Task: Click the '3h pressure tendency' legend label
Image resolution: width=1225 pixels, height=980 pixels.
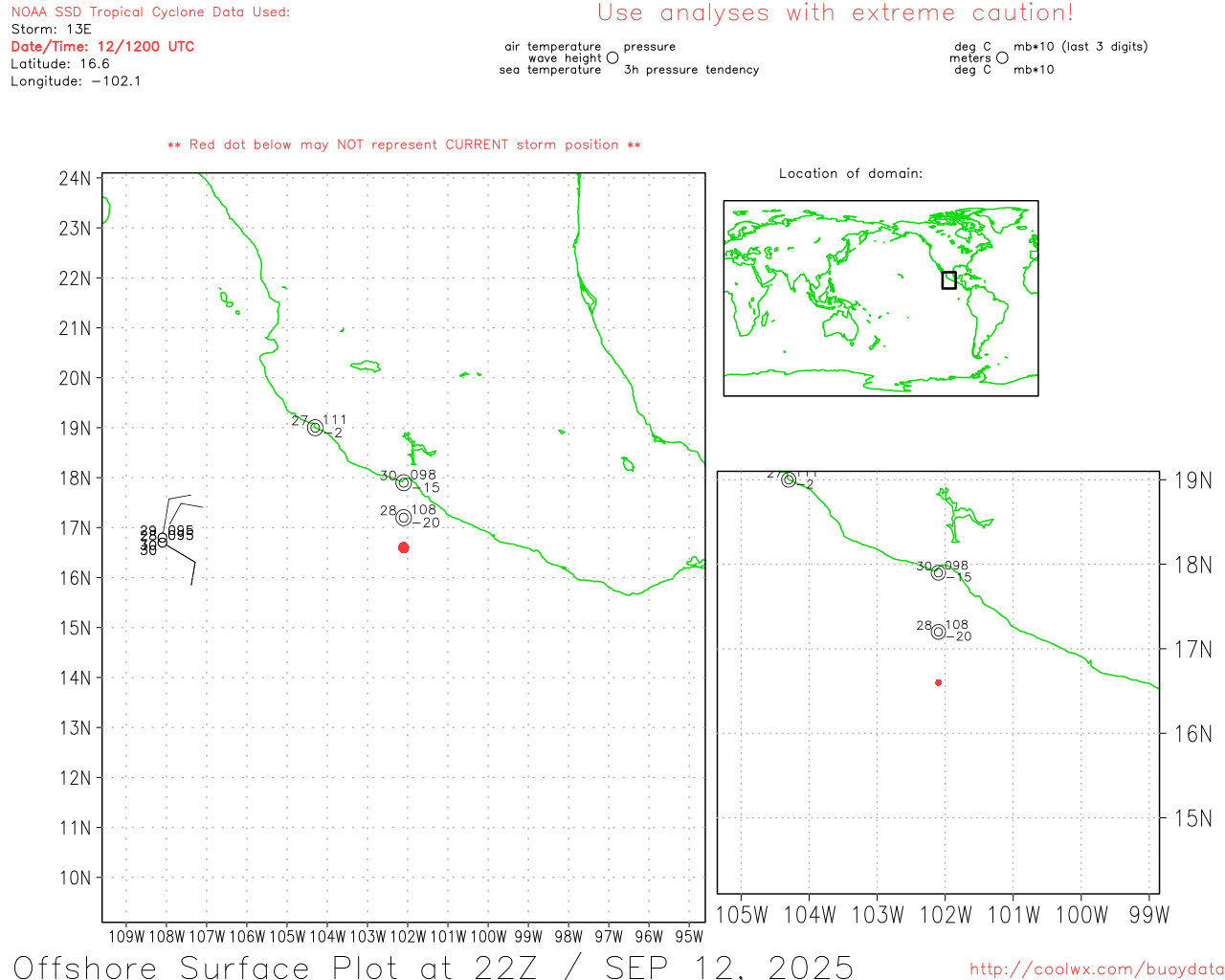Action: pos(691,70)
